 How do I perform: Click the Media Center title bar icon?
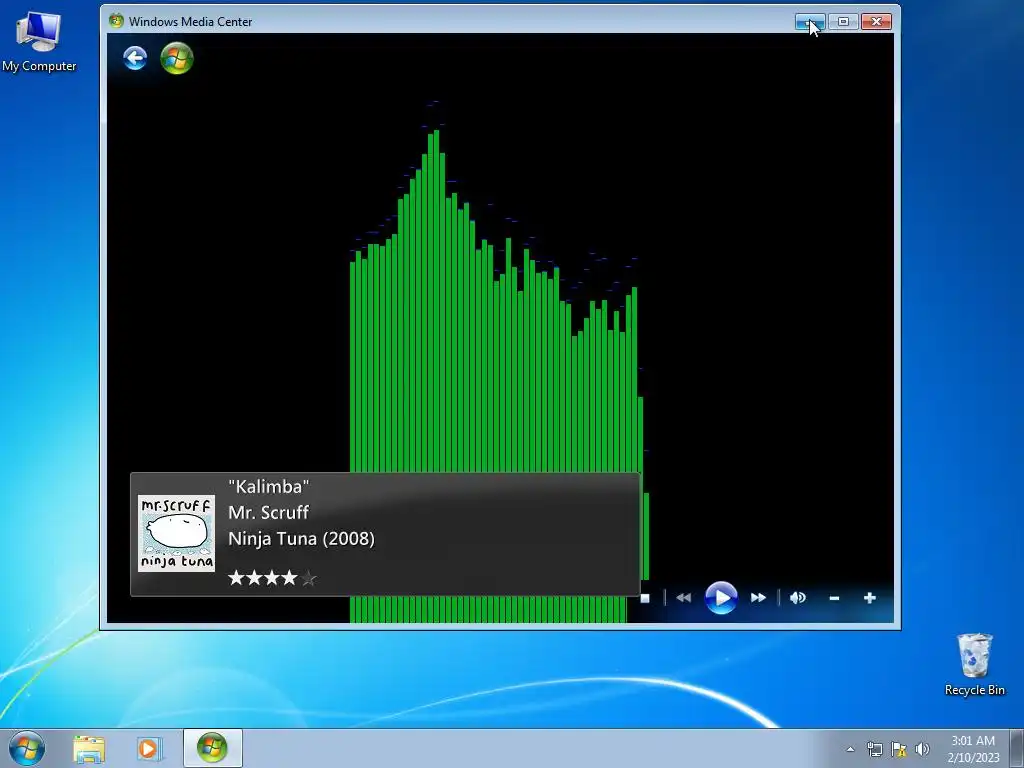coord(116,21)
